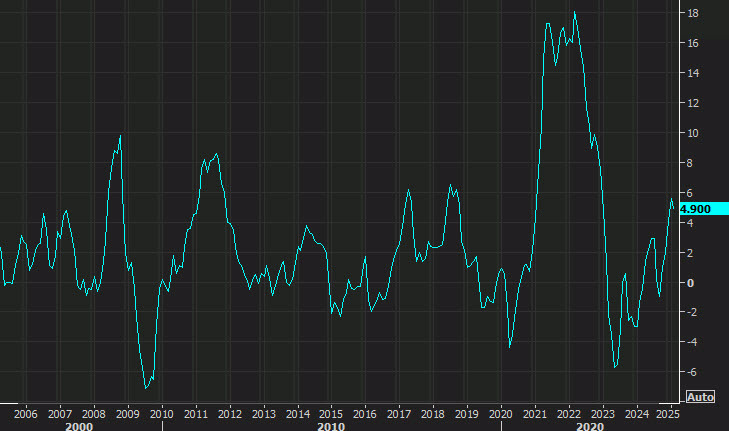Select the 2006 year label
This screenshot has width=729, height=431.
click(26, 414)
